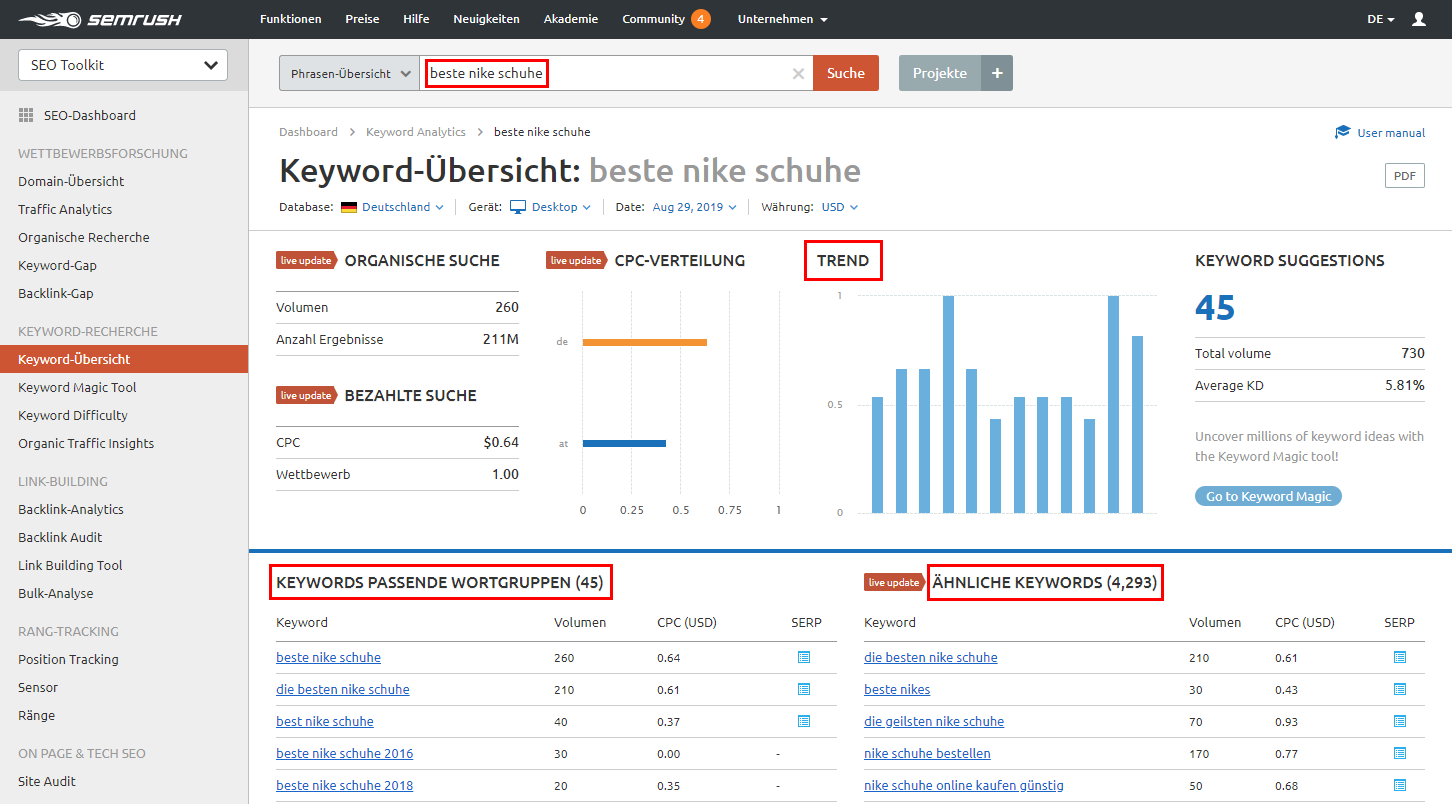Click live update badge at Ähnliche Keywords
Viewport: 1452px width, 804px height.
(895, 582)
